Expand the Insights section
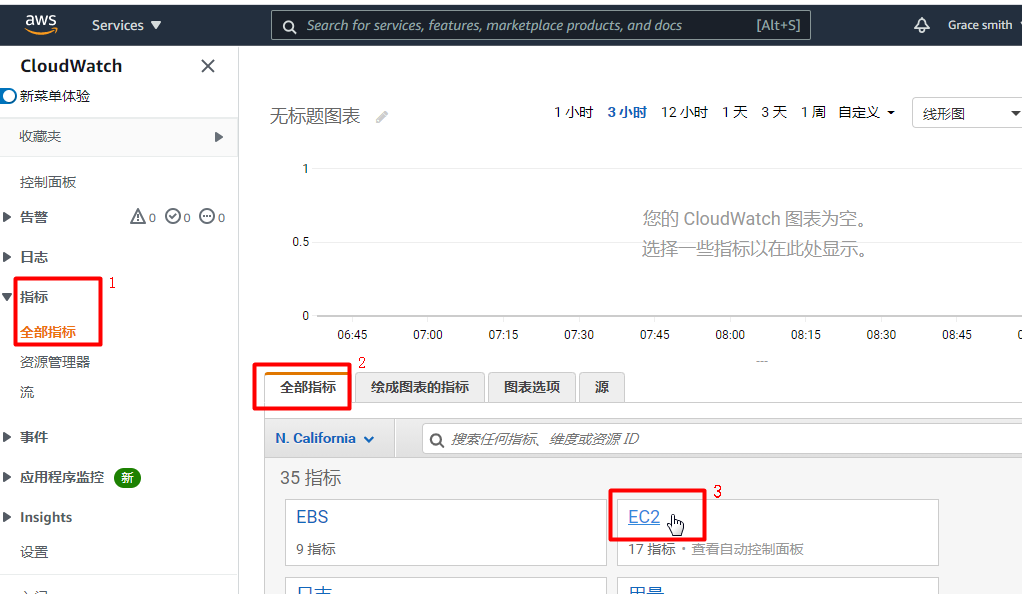The image size is (1022, 594). [7, 517]
